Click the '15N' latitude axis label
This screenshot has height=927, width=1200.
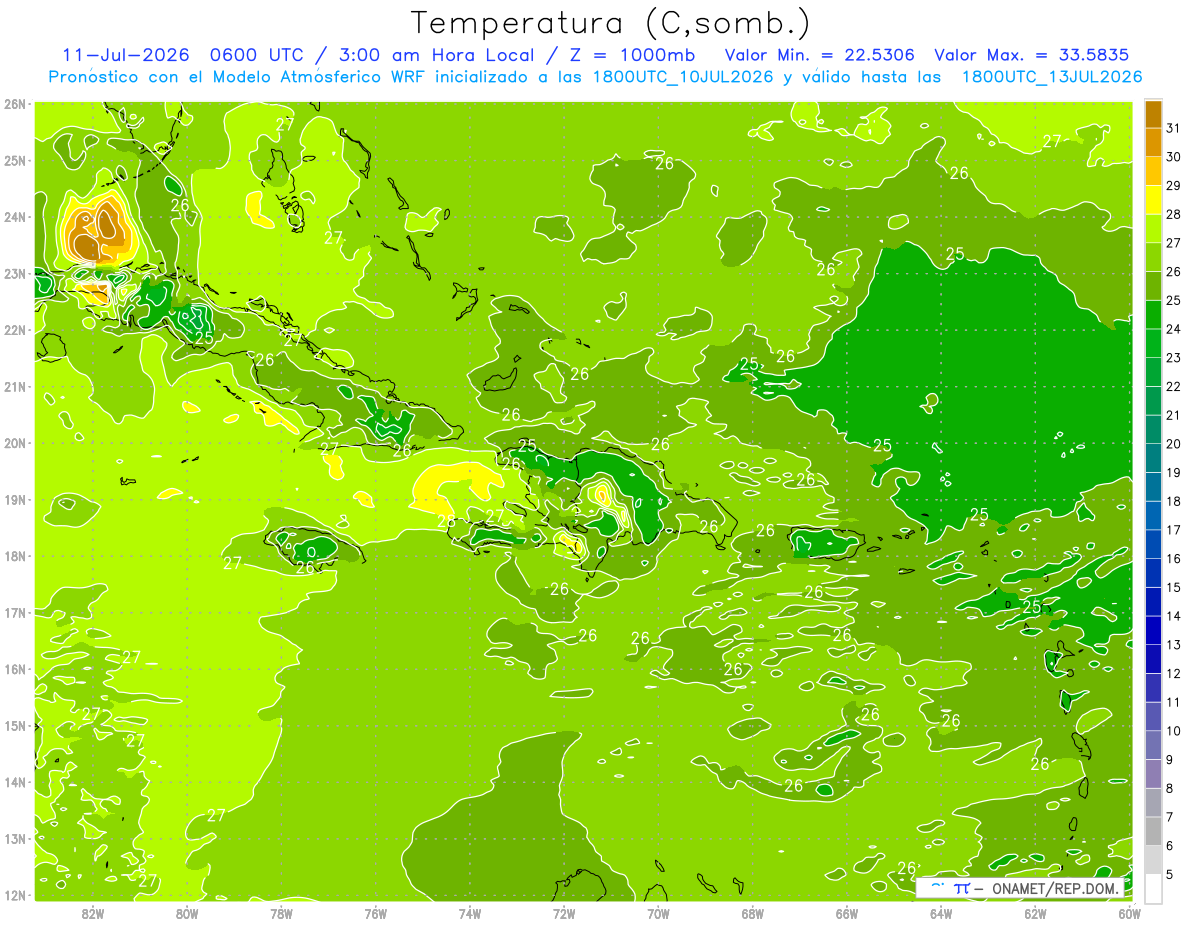click(x=15, y=726)
